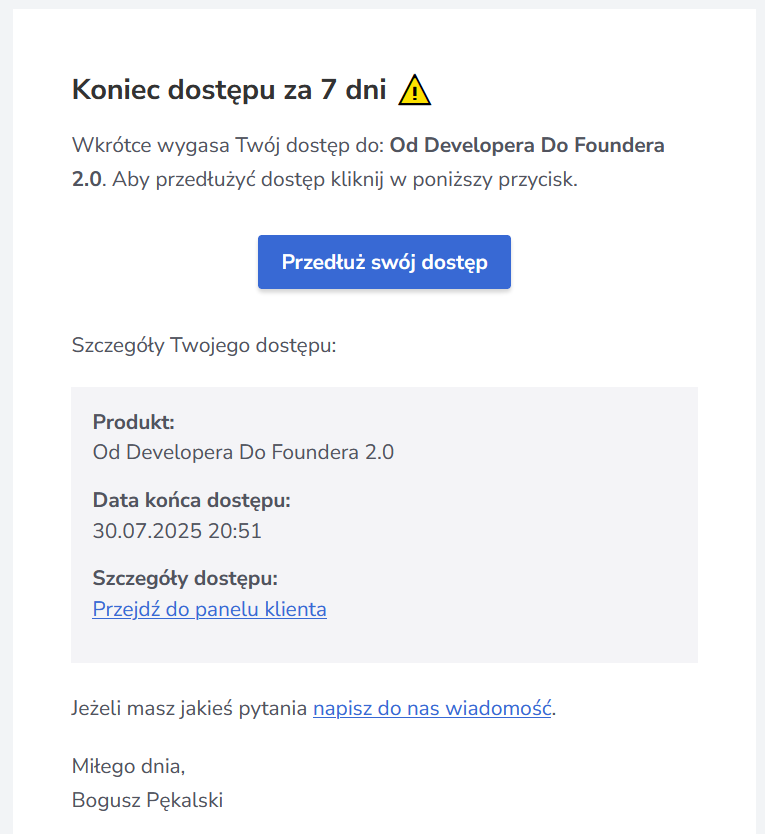Click 'Wkrótce wygasa Twój dostęp do:' text
765x834 pixels.
point(228,145)
